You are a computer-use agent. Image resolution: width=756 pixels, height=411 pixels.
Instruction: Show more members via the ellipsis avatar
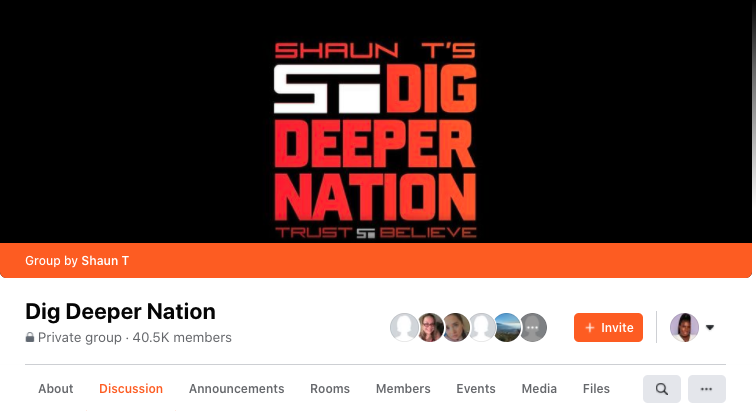point(533,328)
